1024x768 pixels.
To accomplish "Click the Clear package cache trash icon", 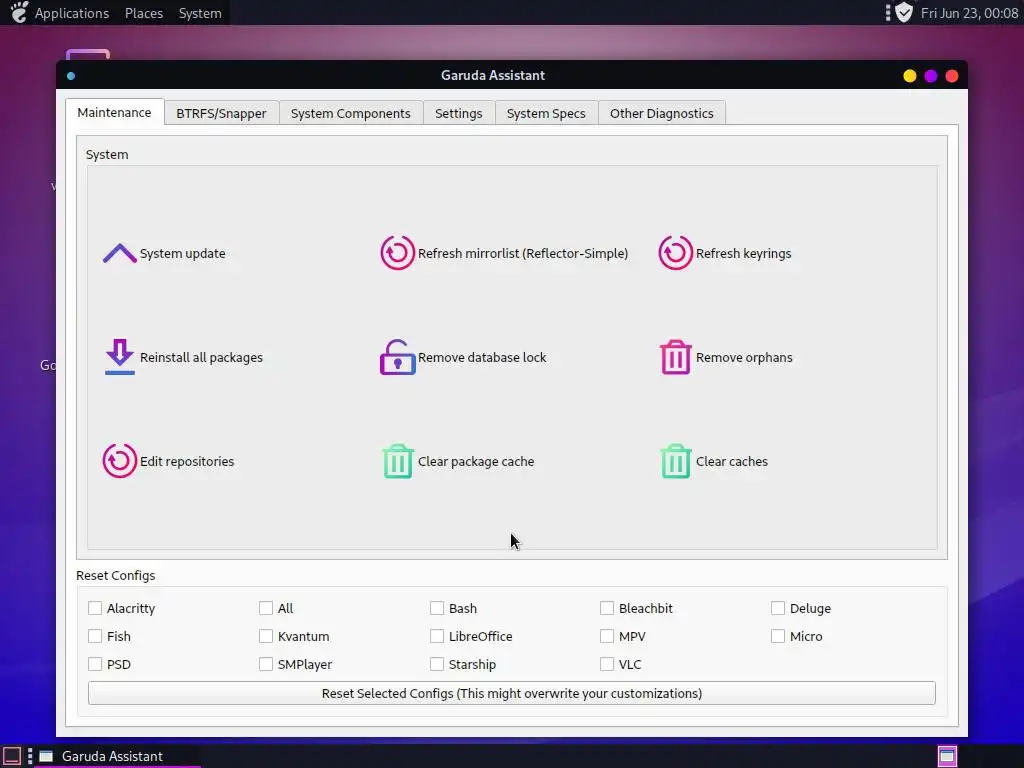I will (397, 460).
